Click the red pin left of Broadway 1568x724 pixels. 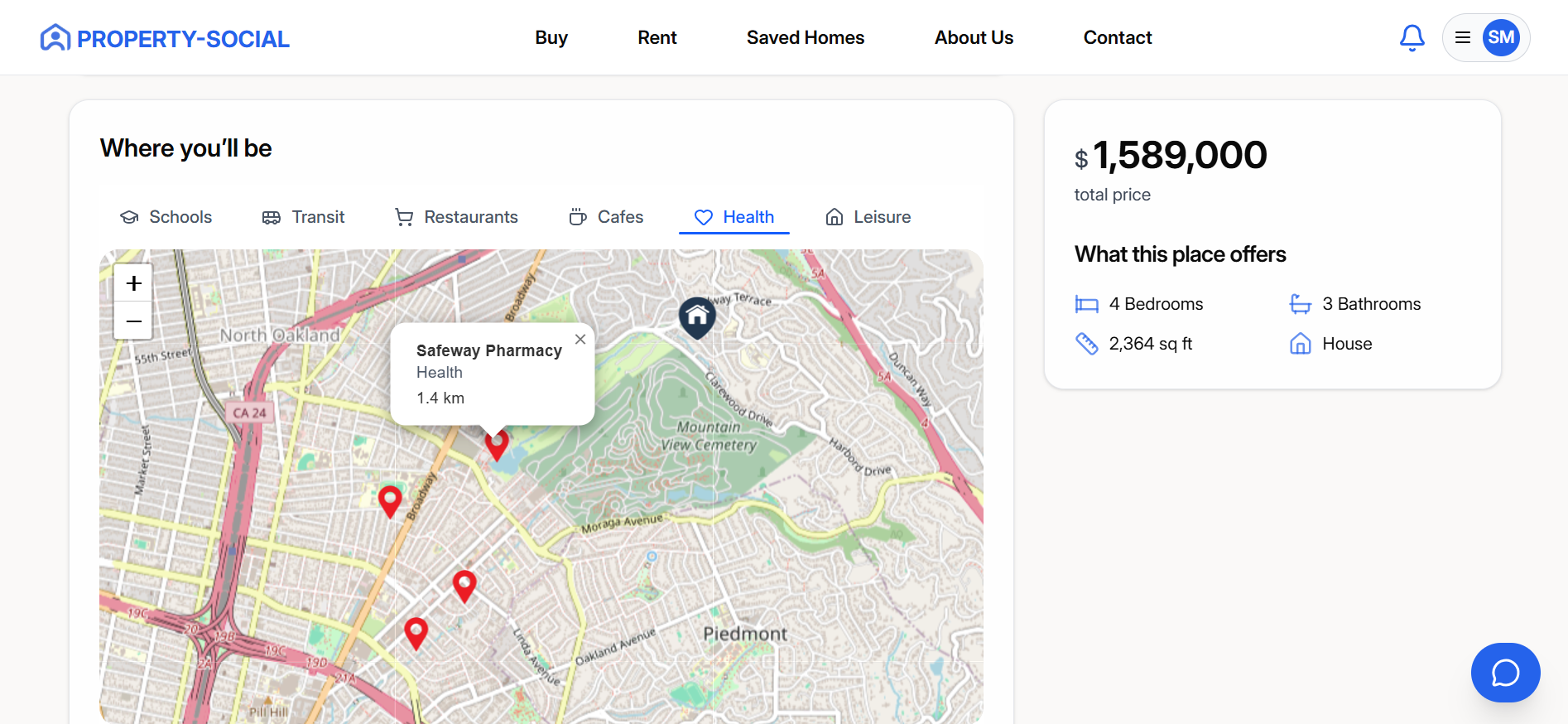pos(390,502)
